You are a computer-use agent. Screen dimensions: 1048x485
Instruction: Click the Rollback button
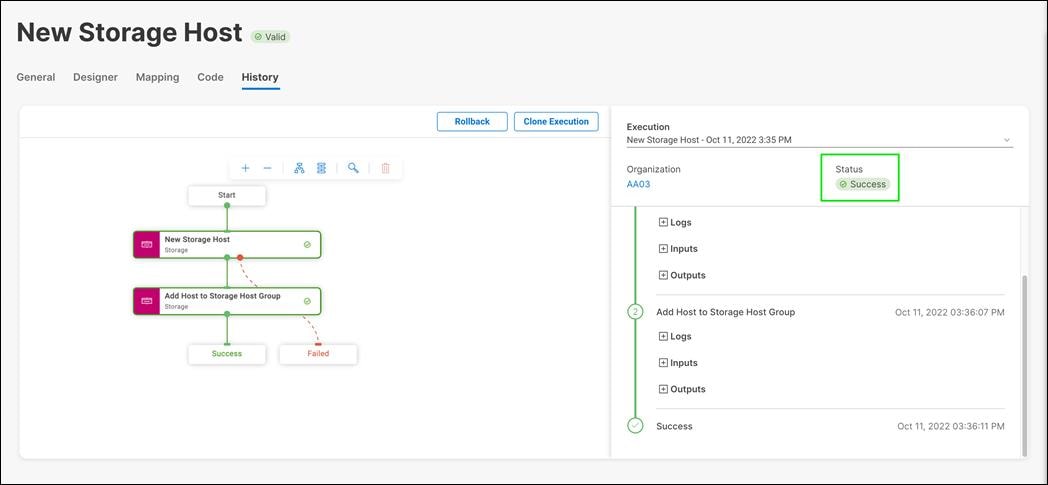pyautogui.click(x=472, y=122)
